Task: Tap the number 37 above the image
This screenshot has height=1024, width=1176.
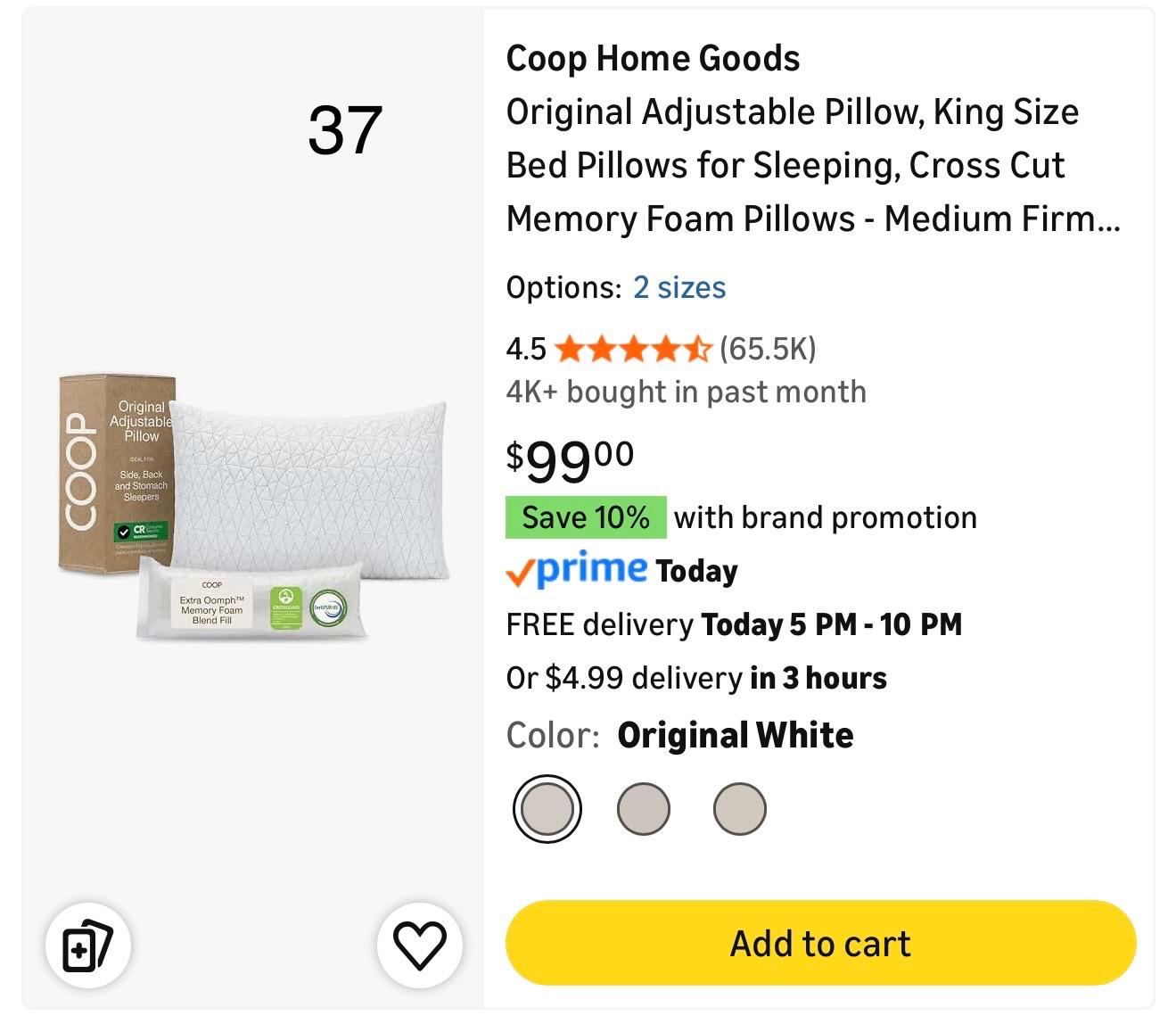Action: (345, 130)
